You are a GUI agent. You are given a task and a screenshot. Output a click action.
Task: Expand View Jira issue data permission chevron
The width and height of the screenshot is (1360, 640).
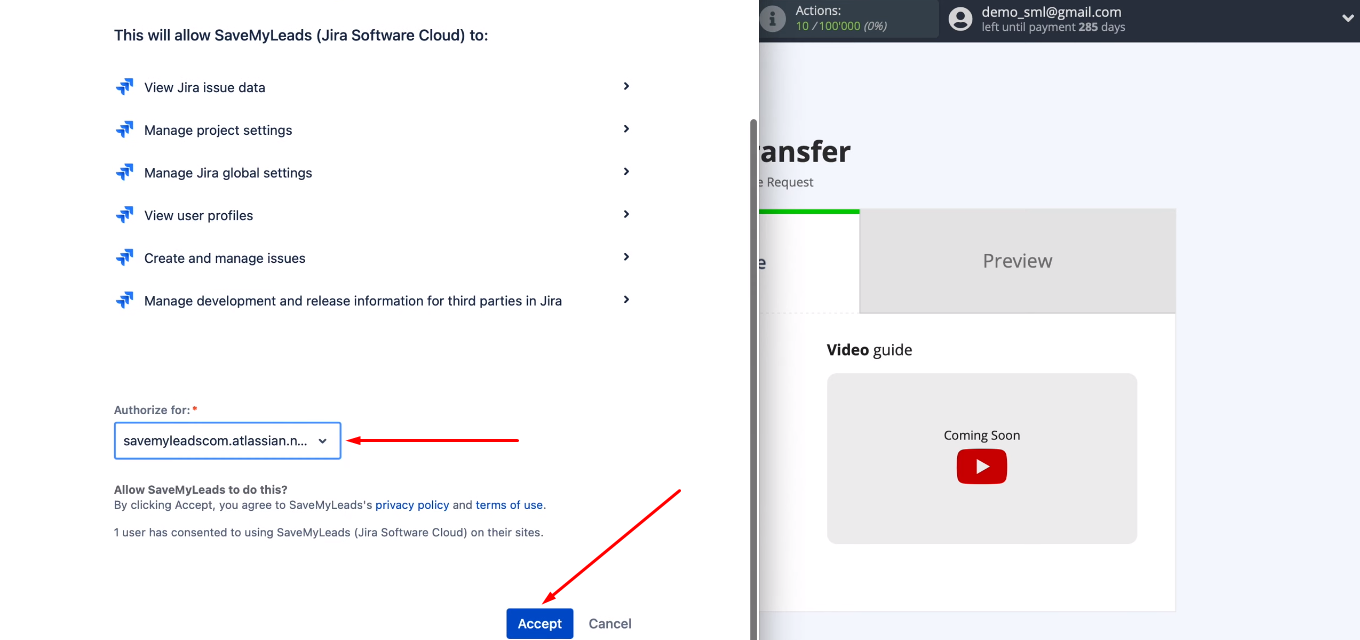626,86
